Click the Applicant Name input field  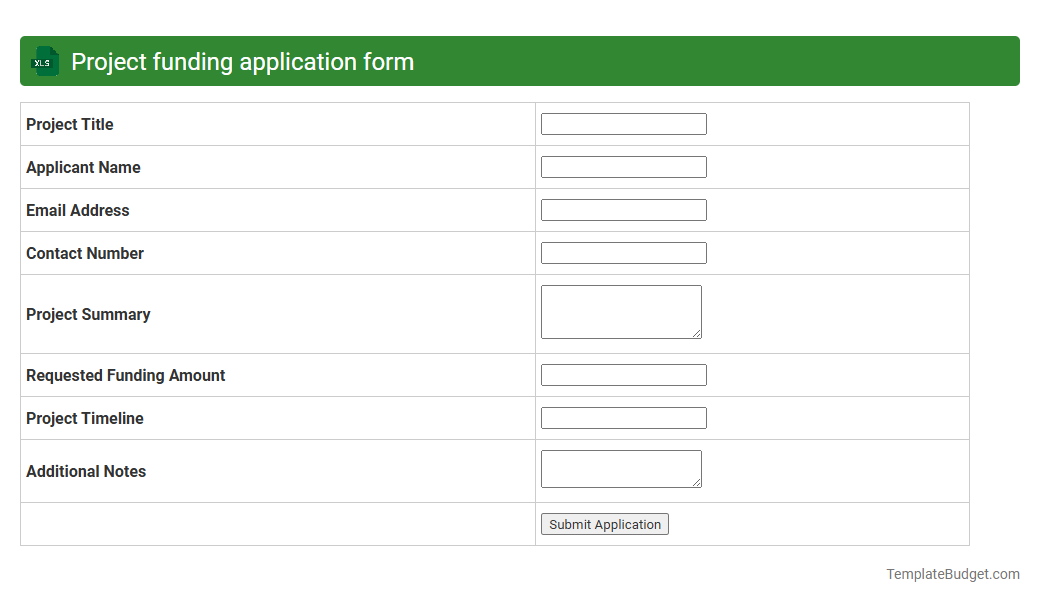tap(623, 166)
